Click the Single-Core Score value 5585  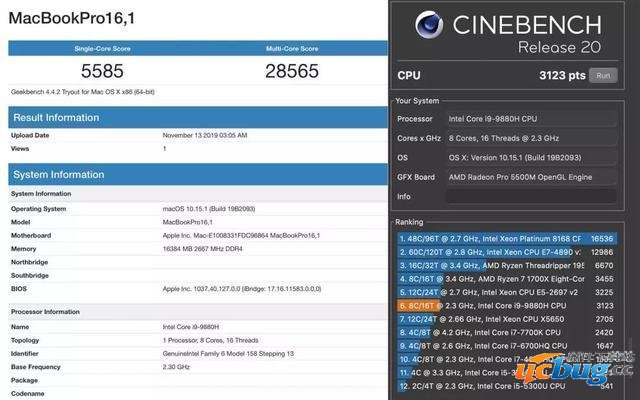101,71
